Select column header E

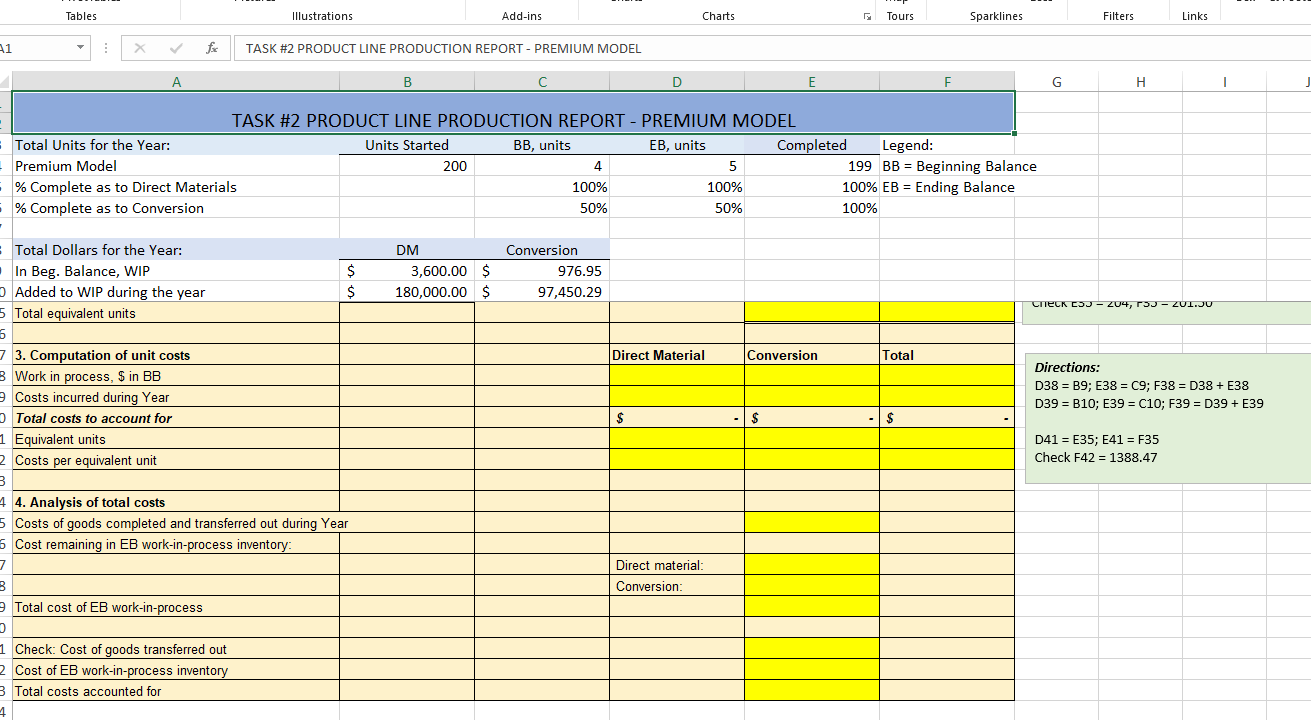[x=811, y=81]
